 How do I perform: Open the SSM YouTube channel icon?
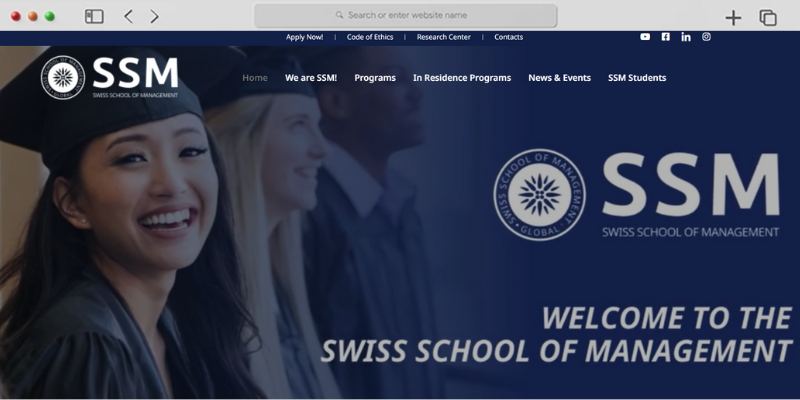click(645, 37)
